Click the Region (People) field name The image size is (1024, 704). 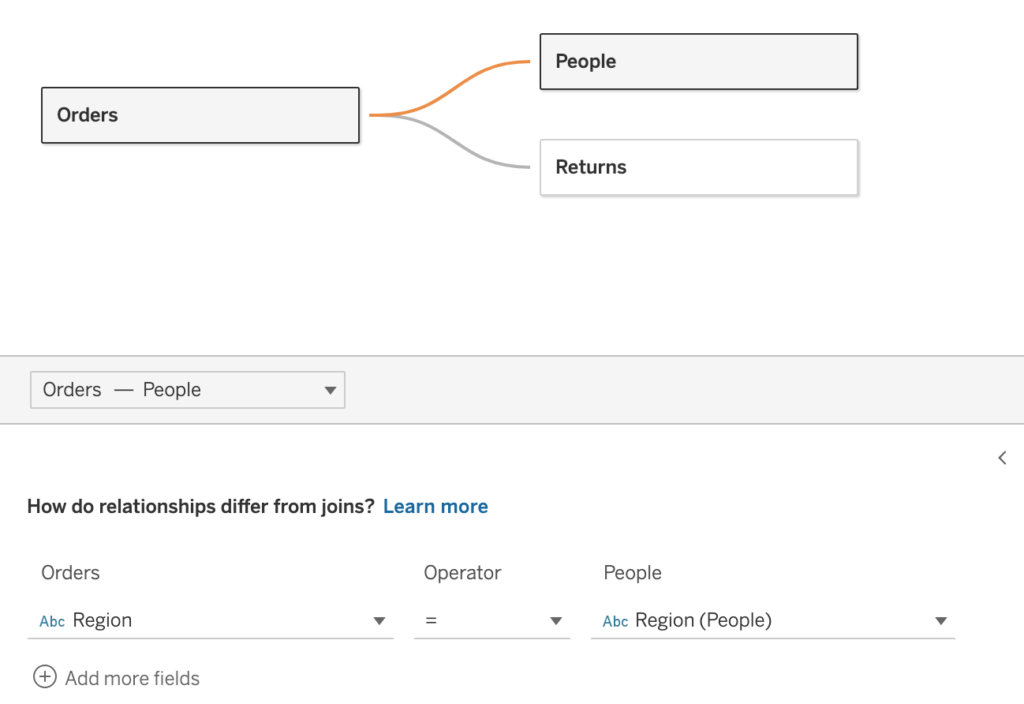(x=703, y=620)
